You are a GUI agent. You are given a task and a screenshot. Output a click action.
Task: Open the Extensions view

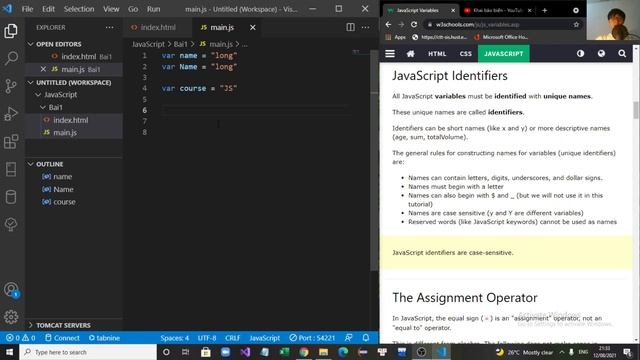pyautogui.click(x=11, y=141)
